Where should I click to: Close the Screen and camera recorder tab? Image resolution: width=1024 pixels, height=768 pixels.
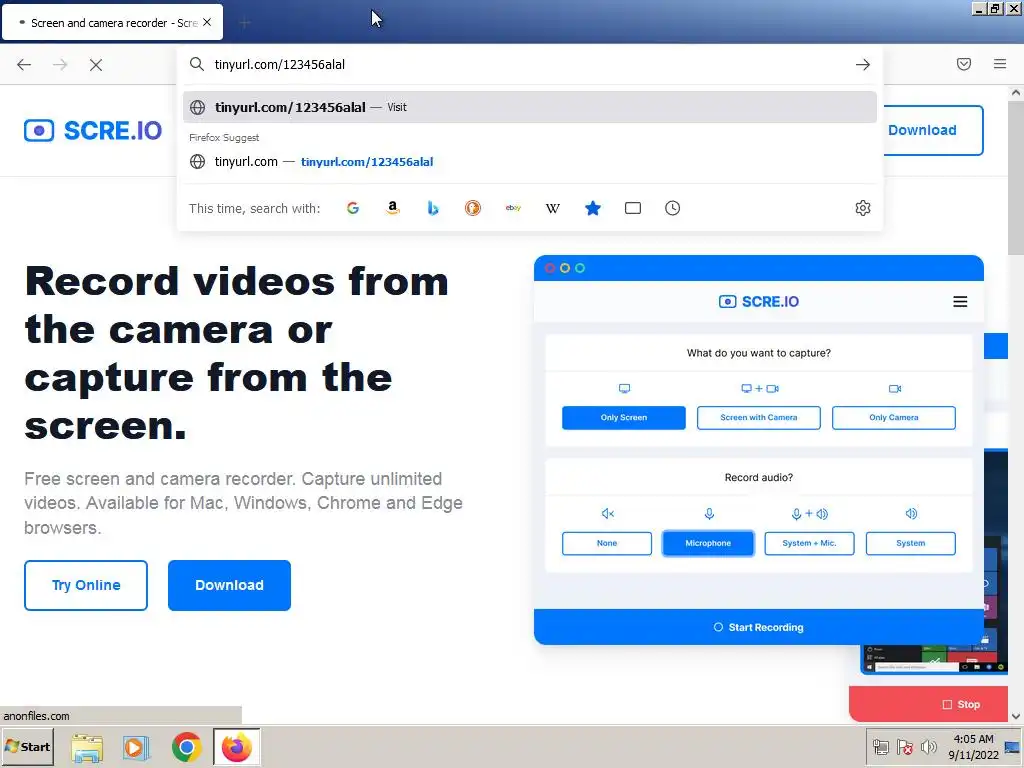(x=207, y=22)
